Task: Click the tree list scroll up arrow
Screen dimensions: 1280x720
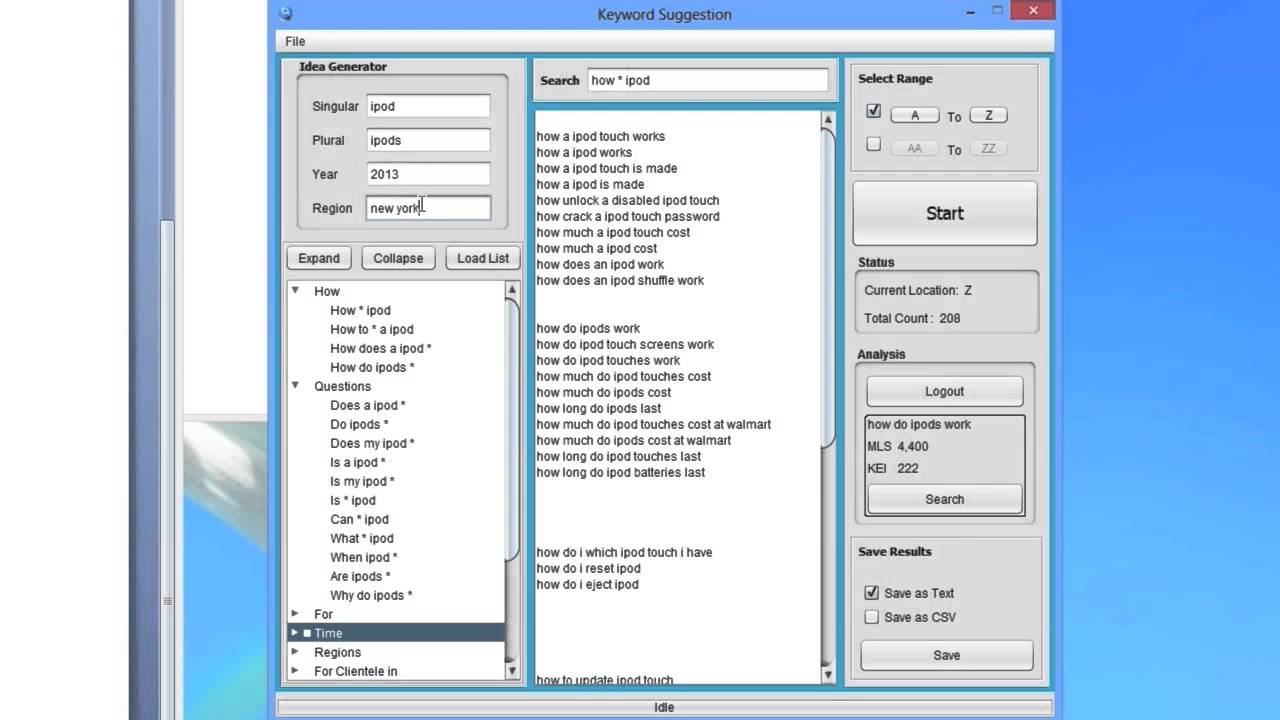Action: tap(512, 289)
